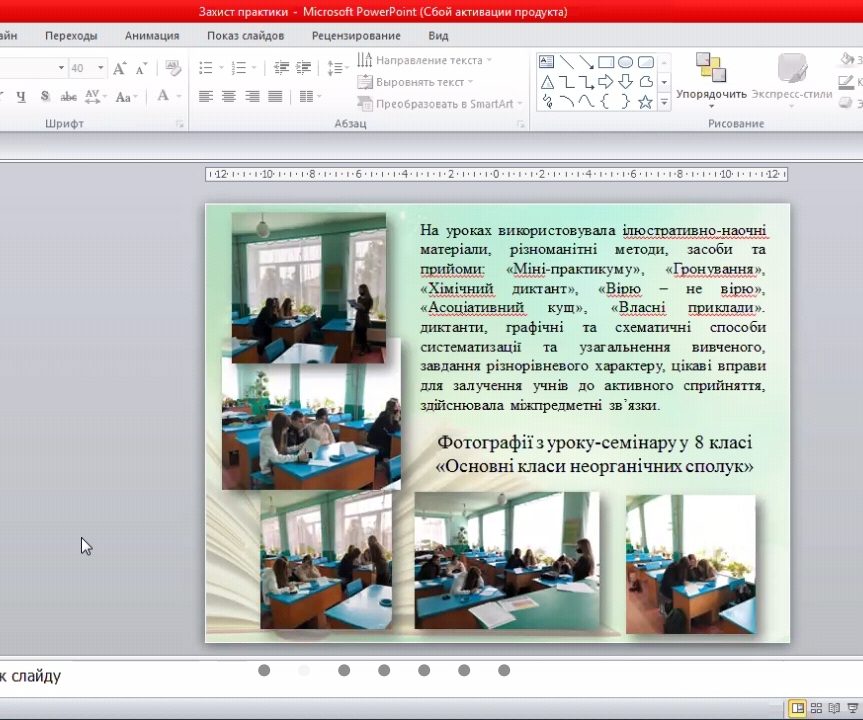Image resolution: width=863 pixels, height=720 pixels.
Task: Start the slide show from status bar
Action: pyautogui.click(x=852, y=707)
